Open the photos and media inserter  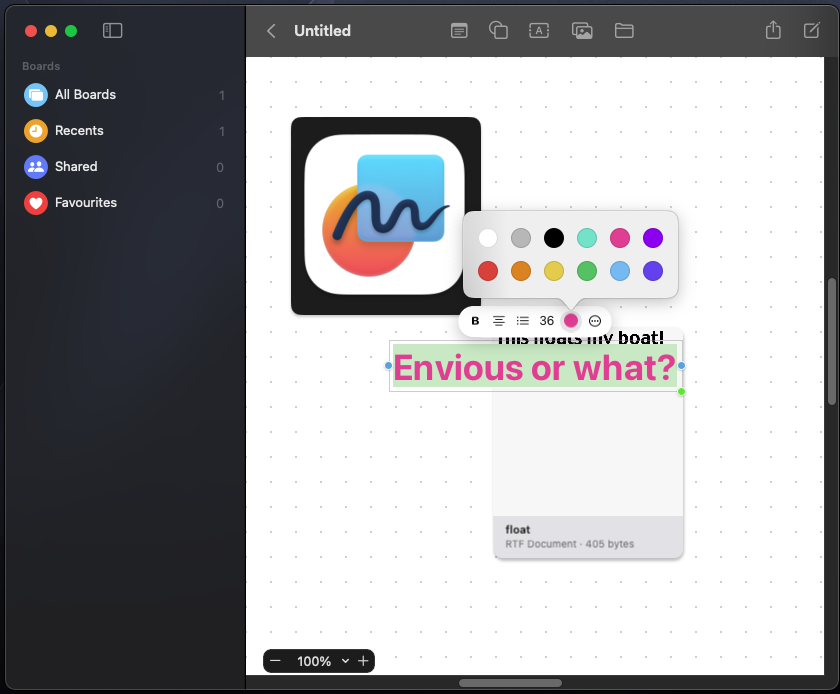582,31
